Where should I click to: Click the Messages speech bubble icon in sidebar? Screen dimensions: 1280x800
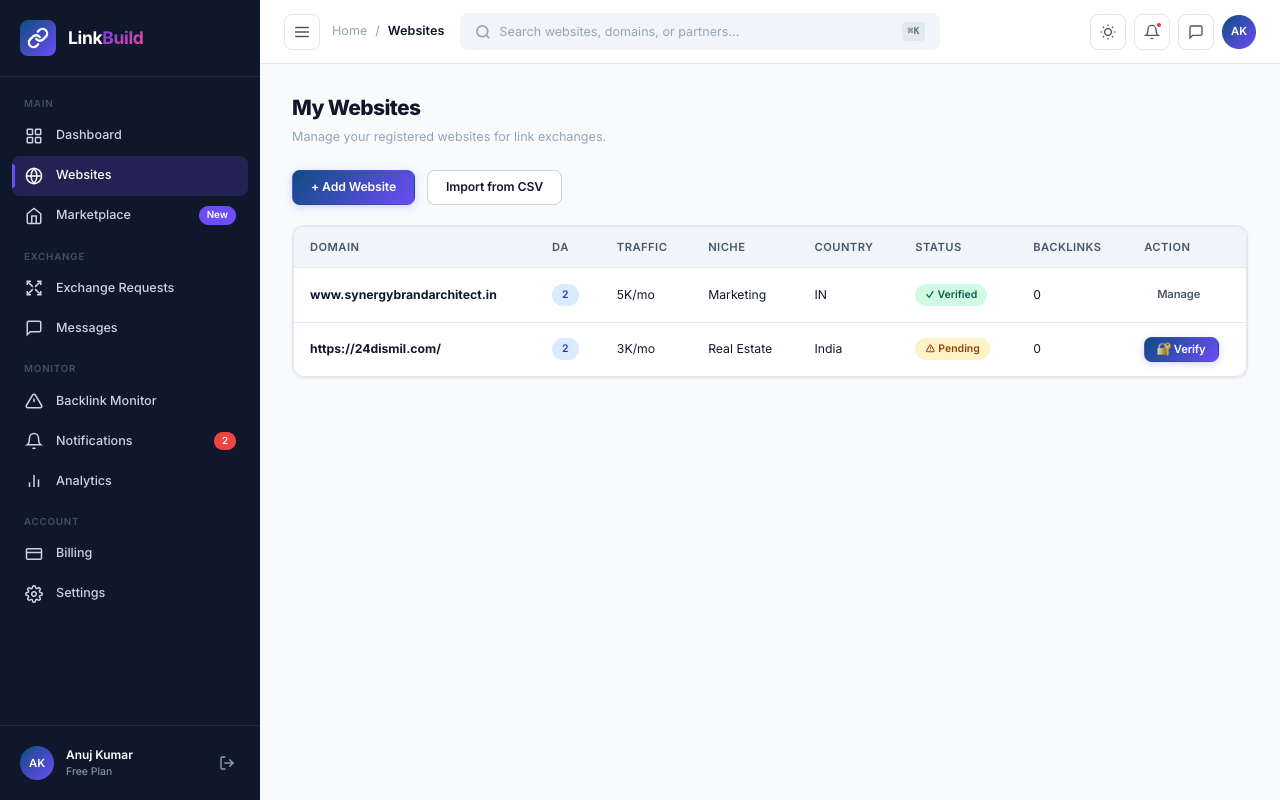tap(34, 328)
